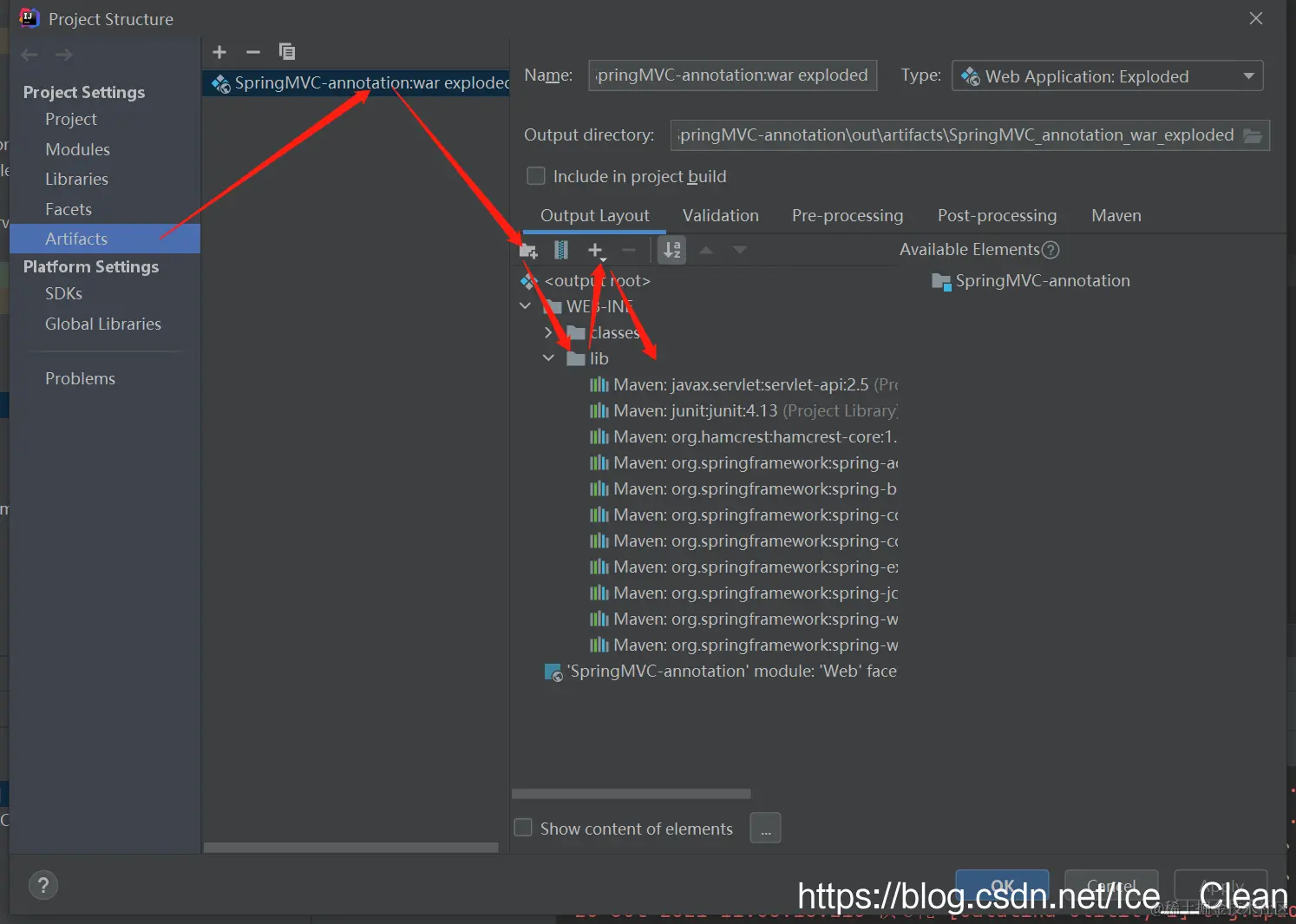Screen dimensions: 1296x924
Task: Click the Cancel button
Action: pos(1111,887)
